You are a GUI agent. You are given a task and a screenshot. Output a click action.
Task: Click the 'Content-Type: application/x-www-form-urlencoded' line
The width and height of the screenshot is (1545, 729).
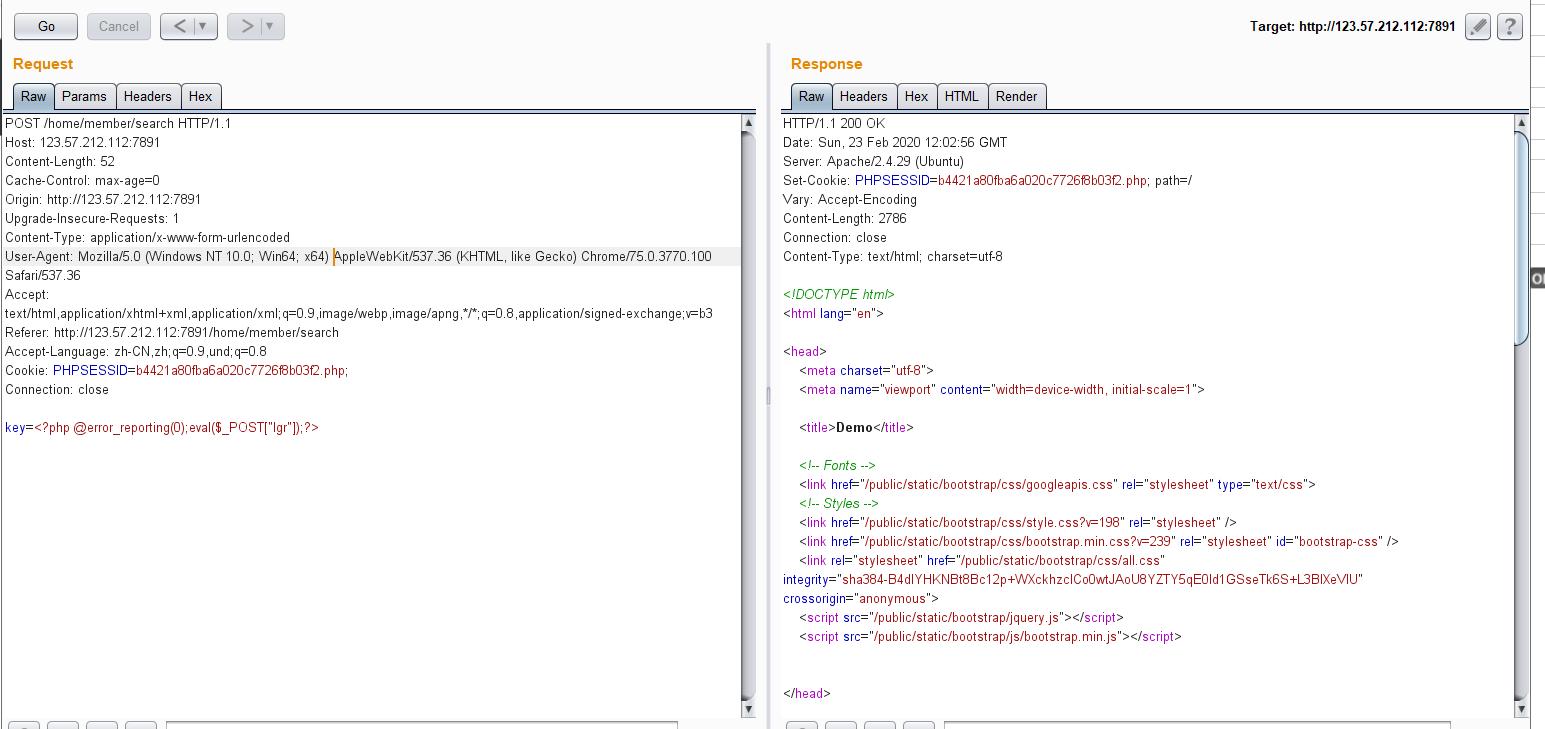tap(147, 238)
